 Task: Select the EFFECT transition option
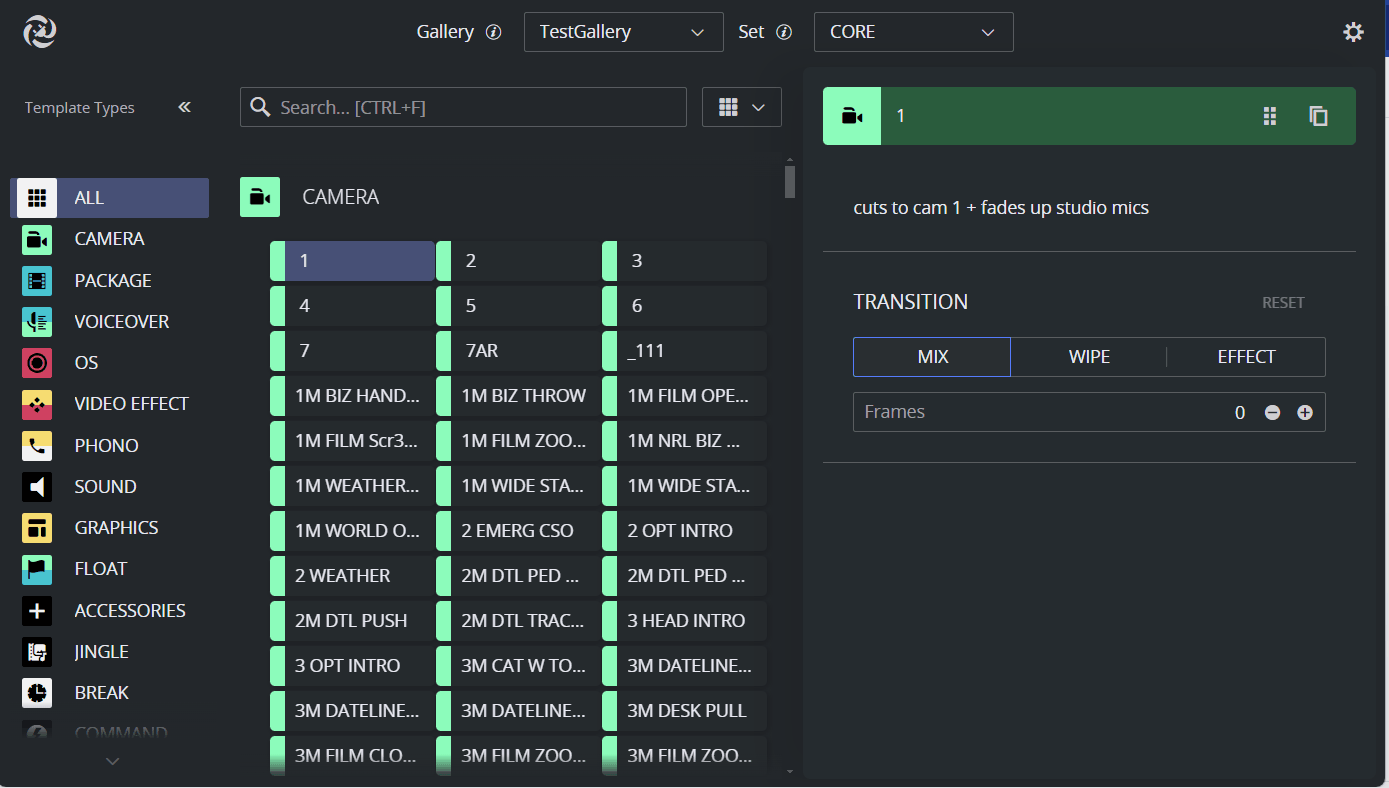[x=1246, y=357]
